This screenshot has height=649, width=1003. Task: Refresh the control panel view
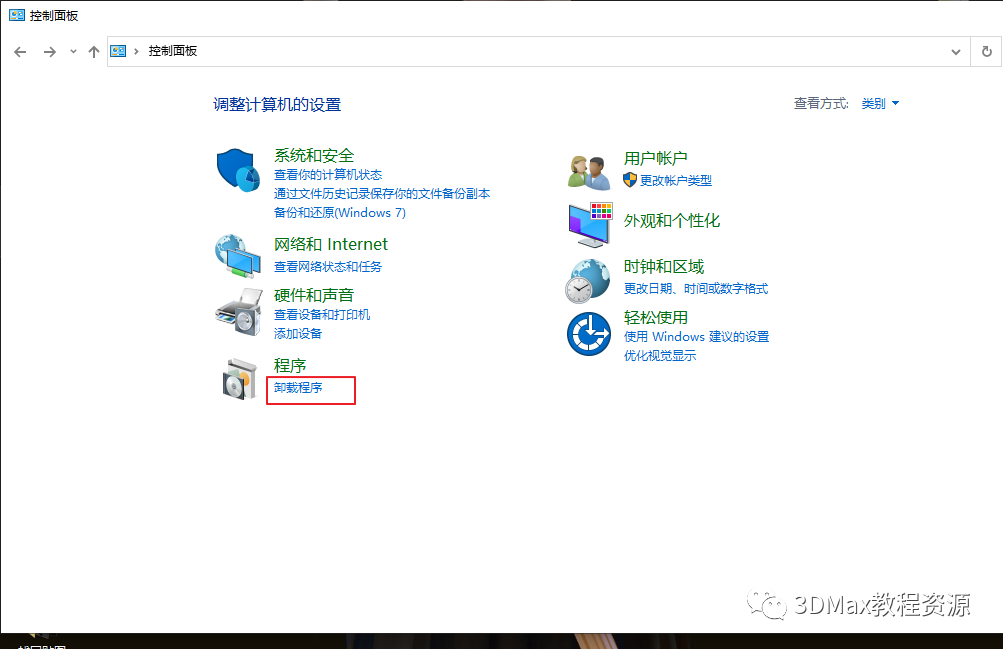(x=987, y=52)
